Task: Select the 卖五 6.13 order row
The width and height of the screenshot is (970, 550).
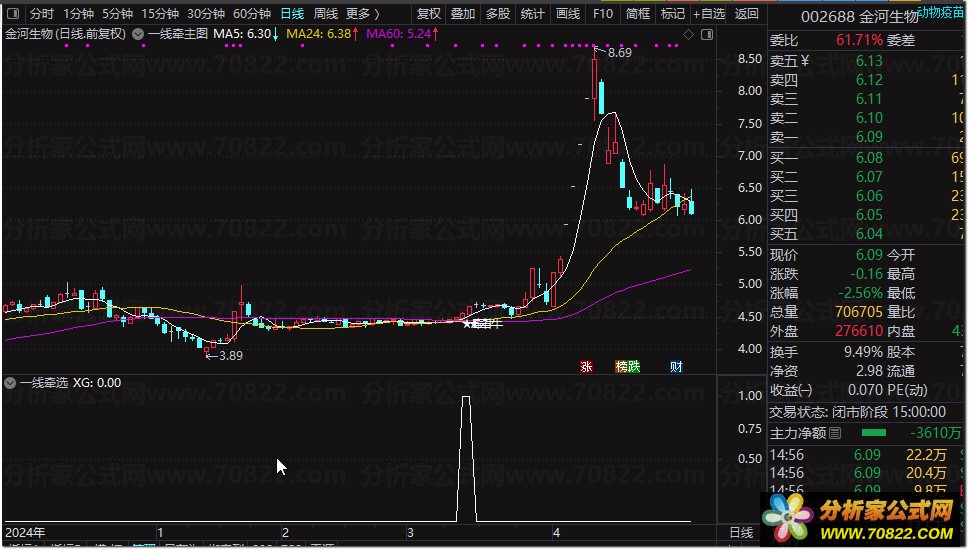Action: (x=866, y=61)
